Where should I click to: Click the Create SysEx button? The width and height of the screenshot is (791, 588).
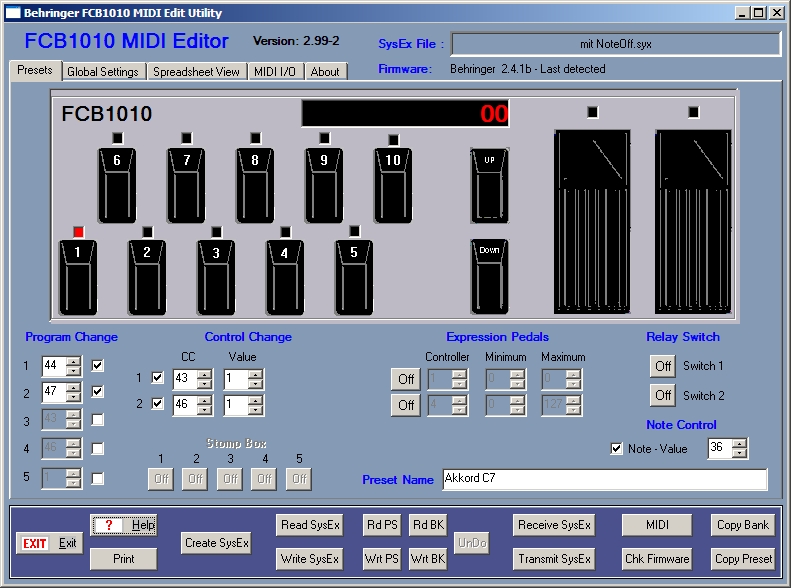(216, 543)
